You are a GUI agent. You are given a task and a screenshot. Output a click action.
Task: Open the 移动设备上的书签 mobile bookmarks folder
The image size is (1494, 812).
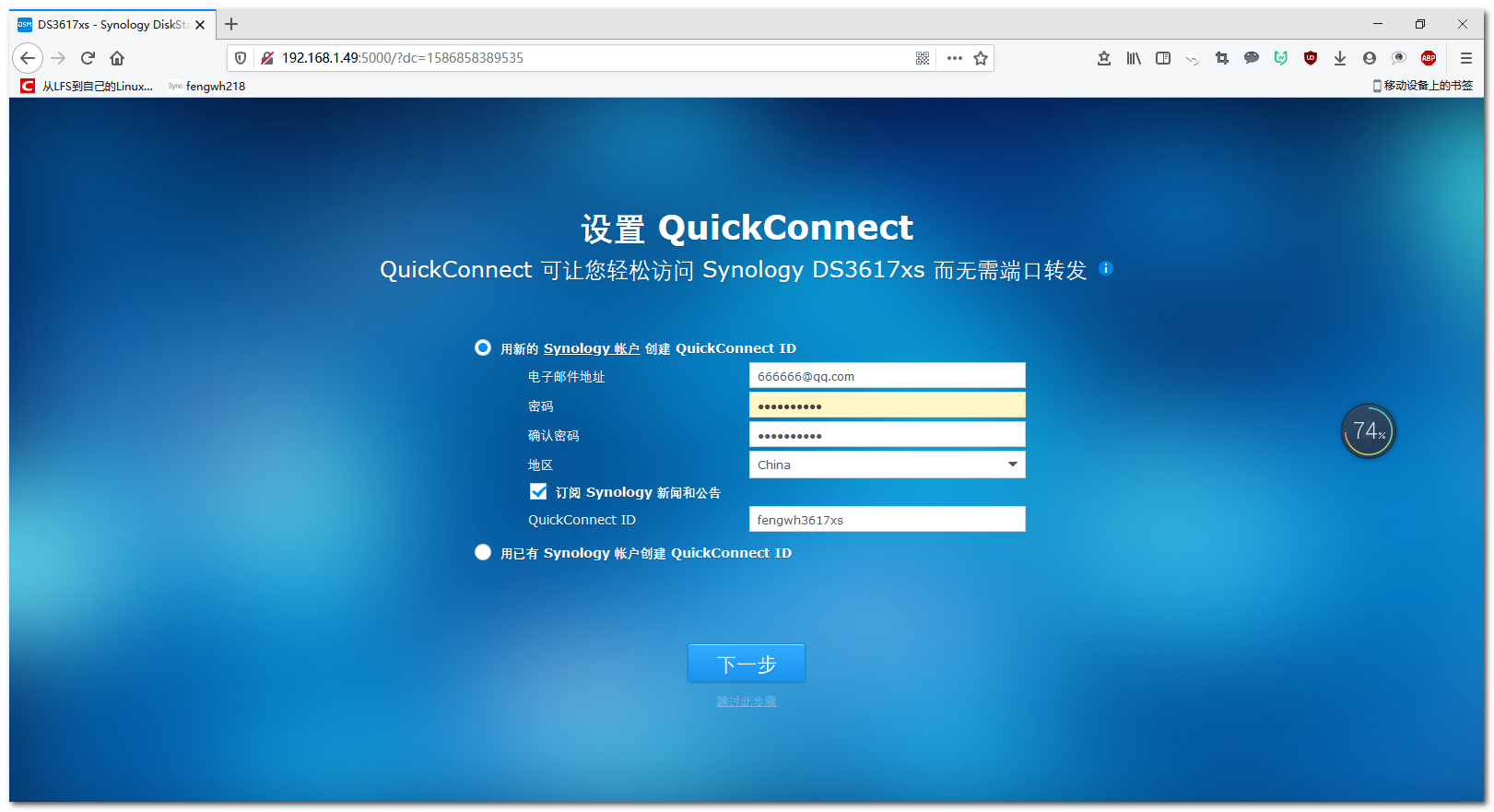(1423, 86)
